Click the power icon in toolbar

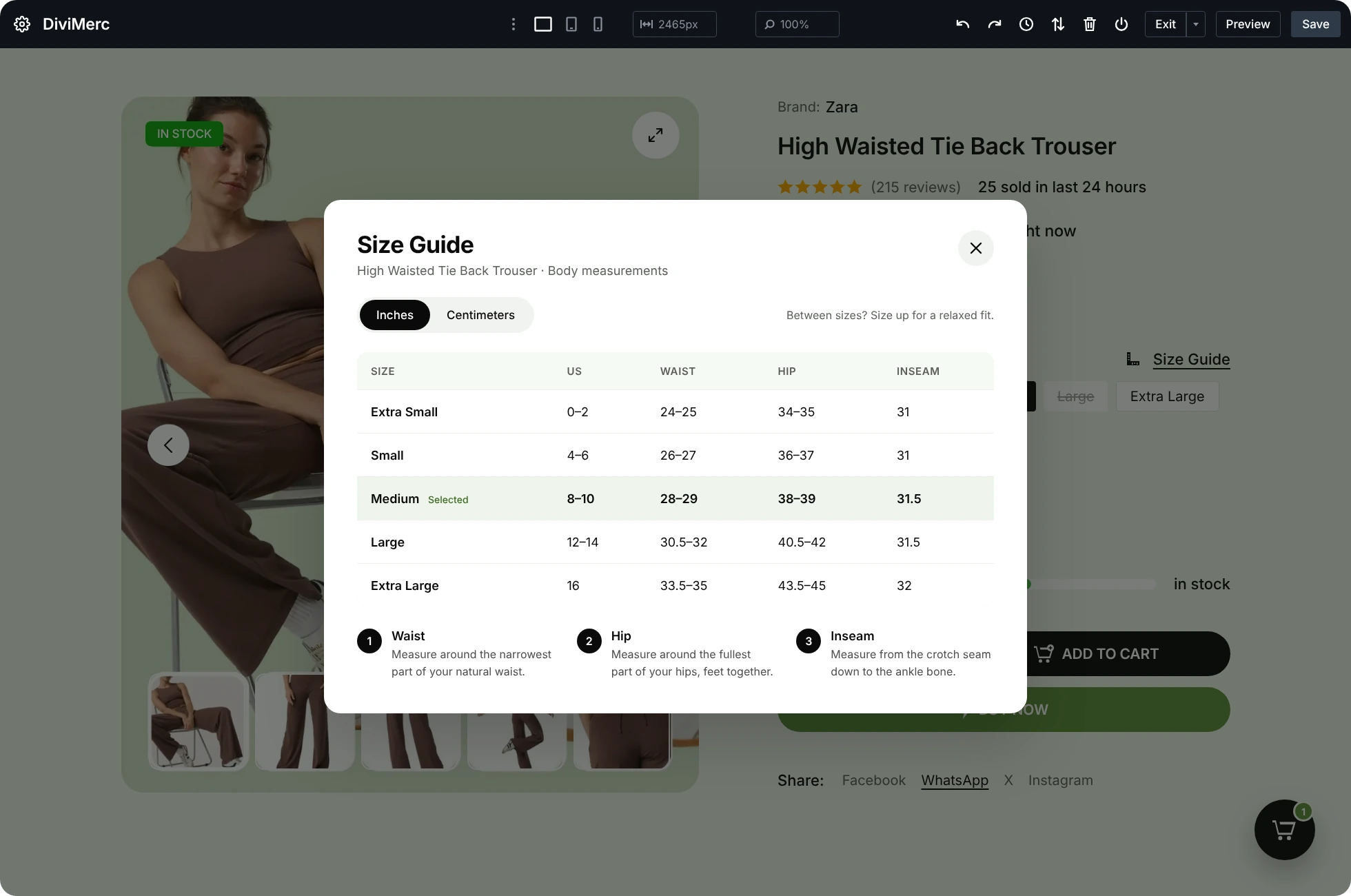point(1121,24)
